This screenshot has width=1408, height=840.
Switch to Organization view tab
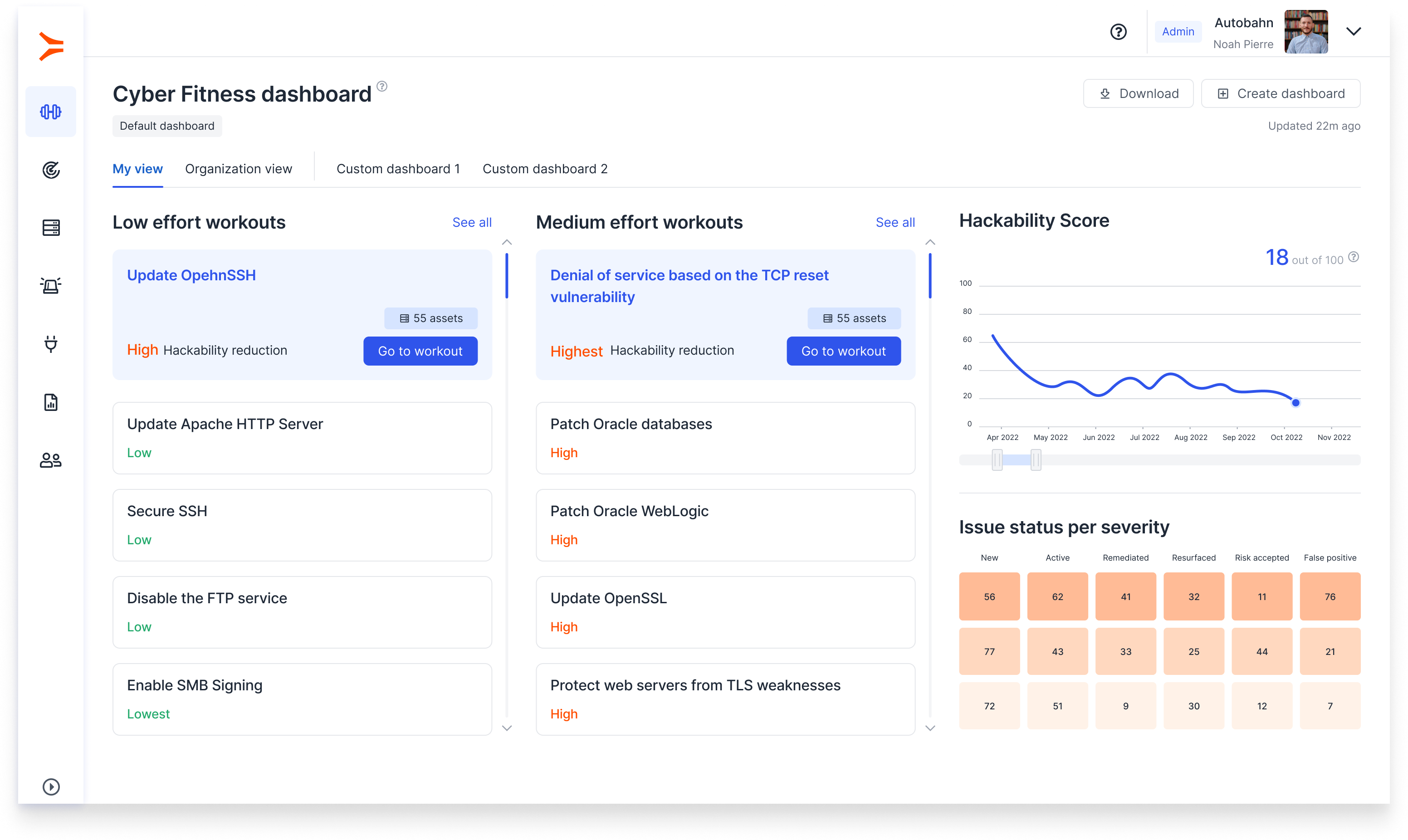pos(238,169)
